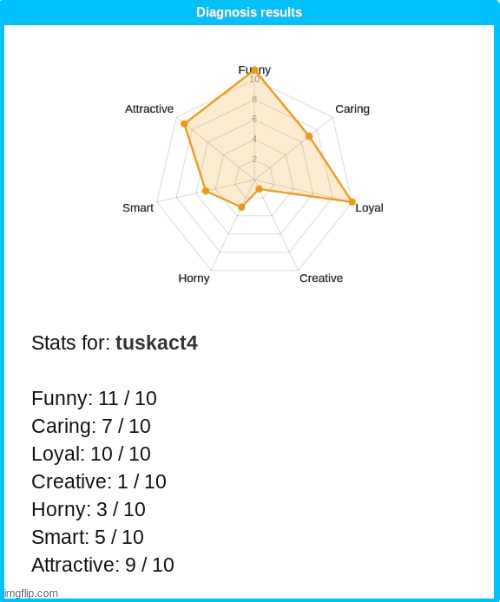
Task: Select the Loyal data point on the radar chart
Action: pyautogui.click(x=352, y=202)
